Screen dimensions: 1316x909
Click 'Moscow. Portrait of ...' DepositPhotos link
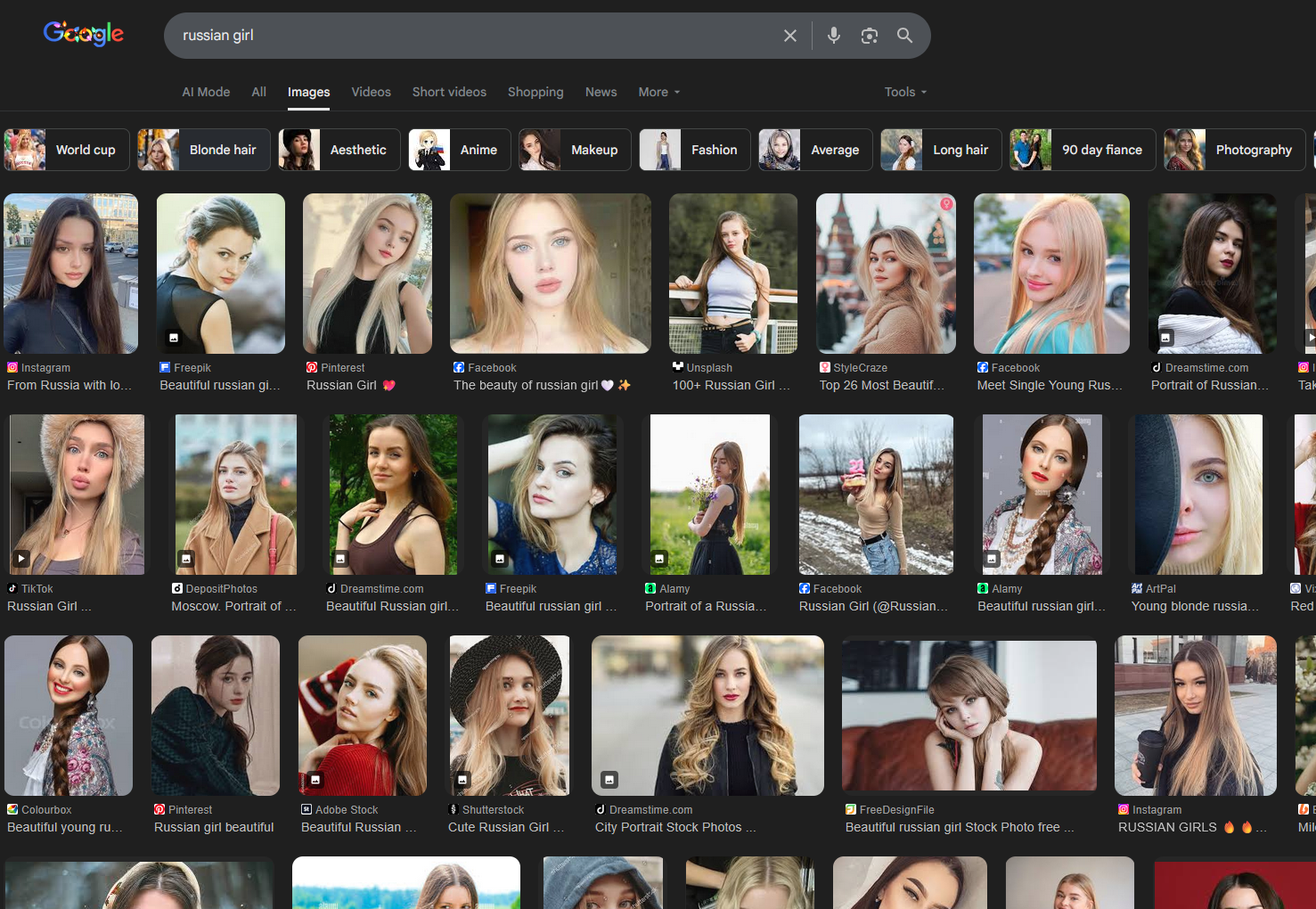pyautogui.click(x=233, y=606)
